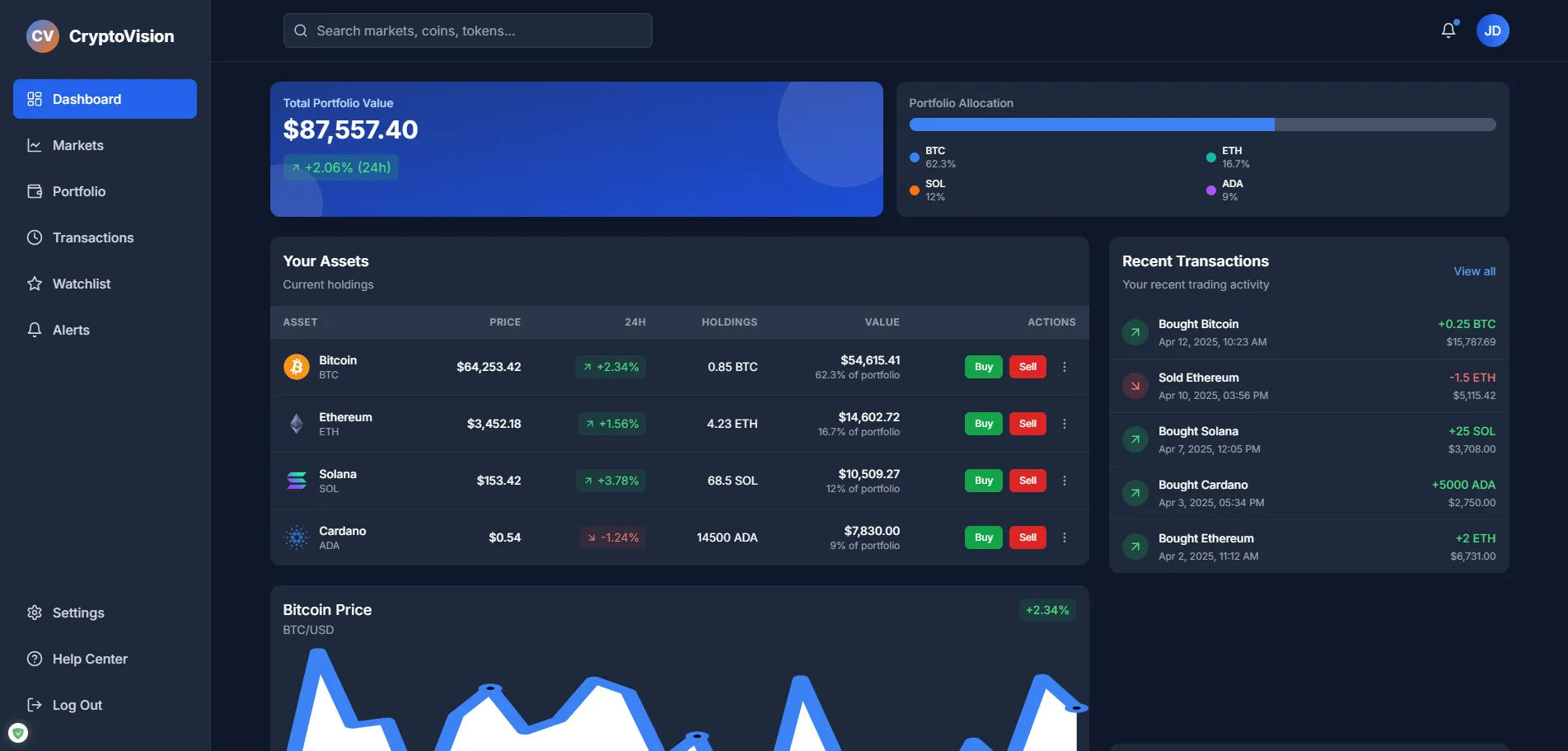This screenshot has height=751, width=1568.
Task: Open the JD profile avatar
Action: (x=1492, y=30)
